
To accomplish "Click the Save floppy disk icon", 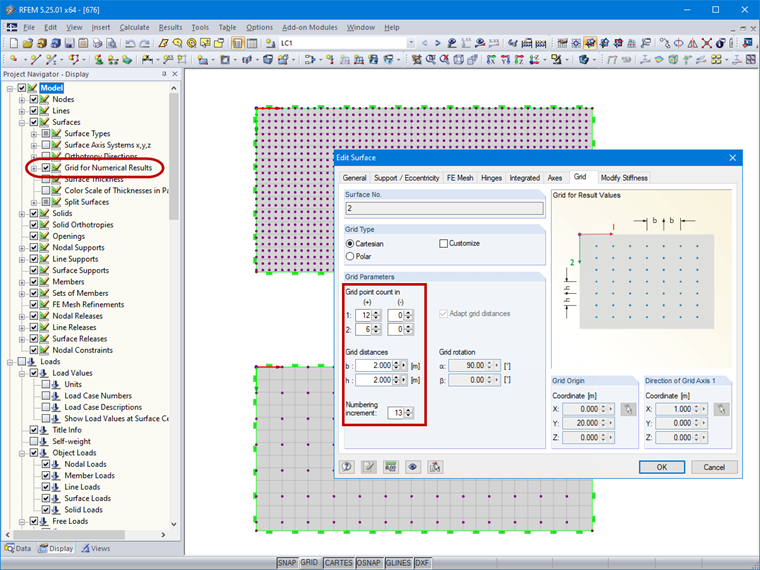I will [x=69, y=43].
